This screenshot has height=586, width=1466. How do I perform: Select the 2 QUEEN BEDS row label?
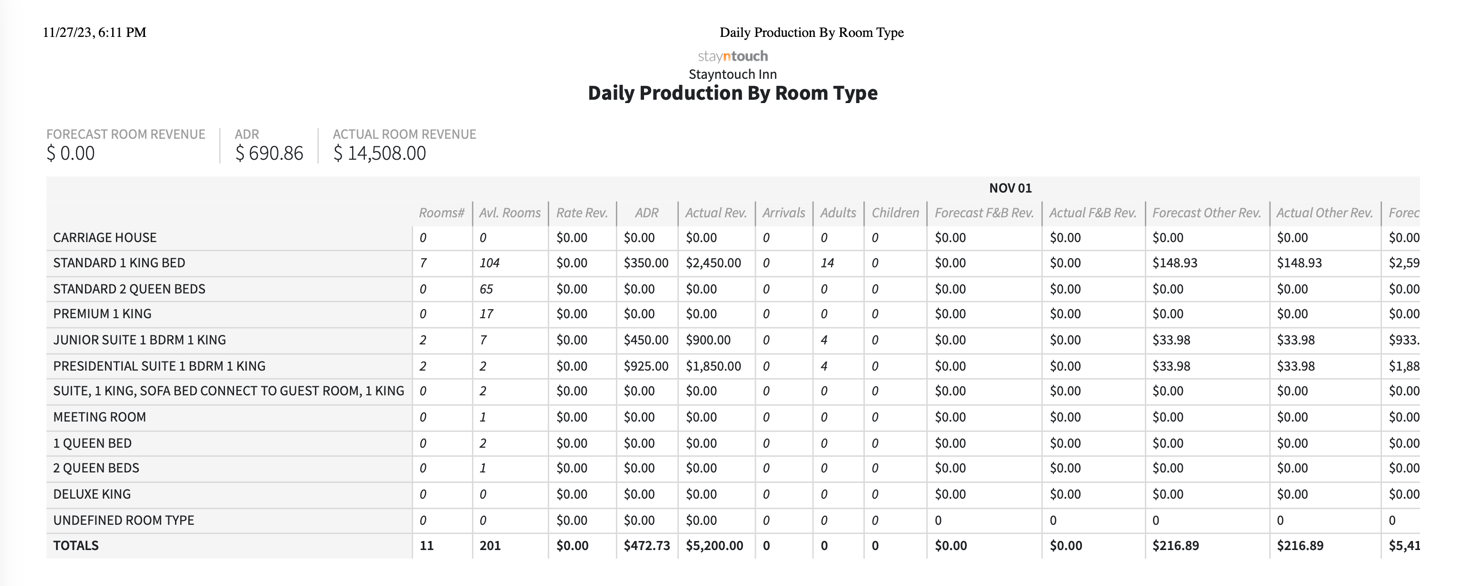pos(96,468)
